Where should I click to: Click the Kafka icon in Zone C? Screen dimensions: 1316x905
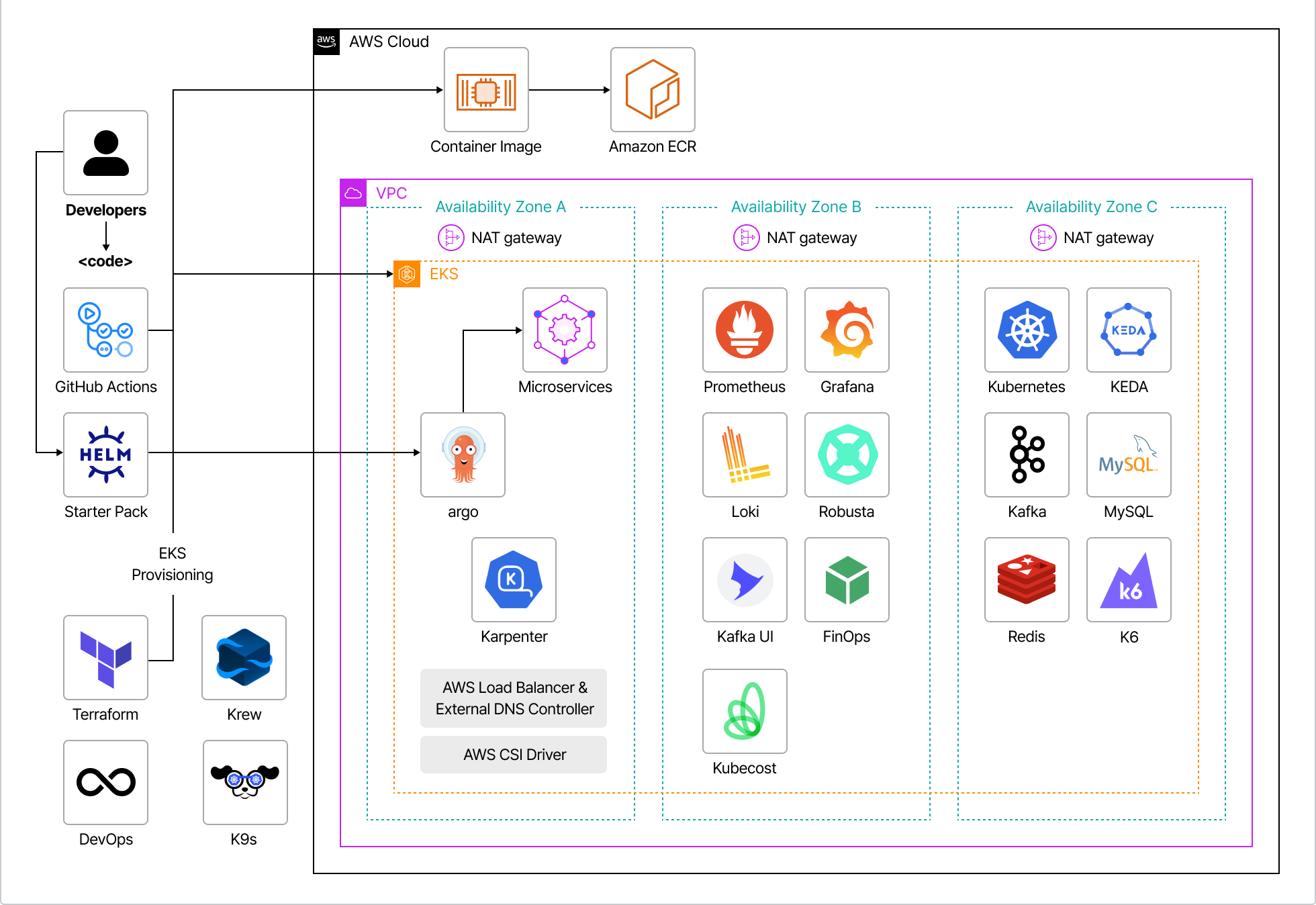click(1027, 455)
